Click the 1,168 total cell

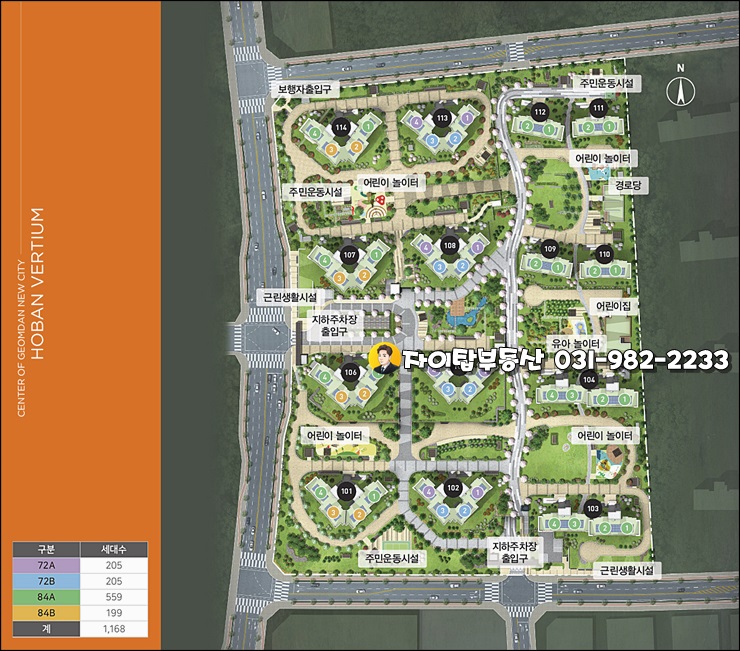[114, 629]
